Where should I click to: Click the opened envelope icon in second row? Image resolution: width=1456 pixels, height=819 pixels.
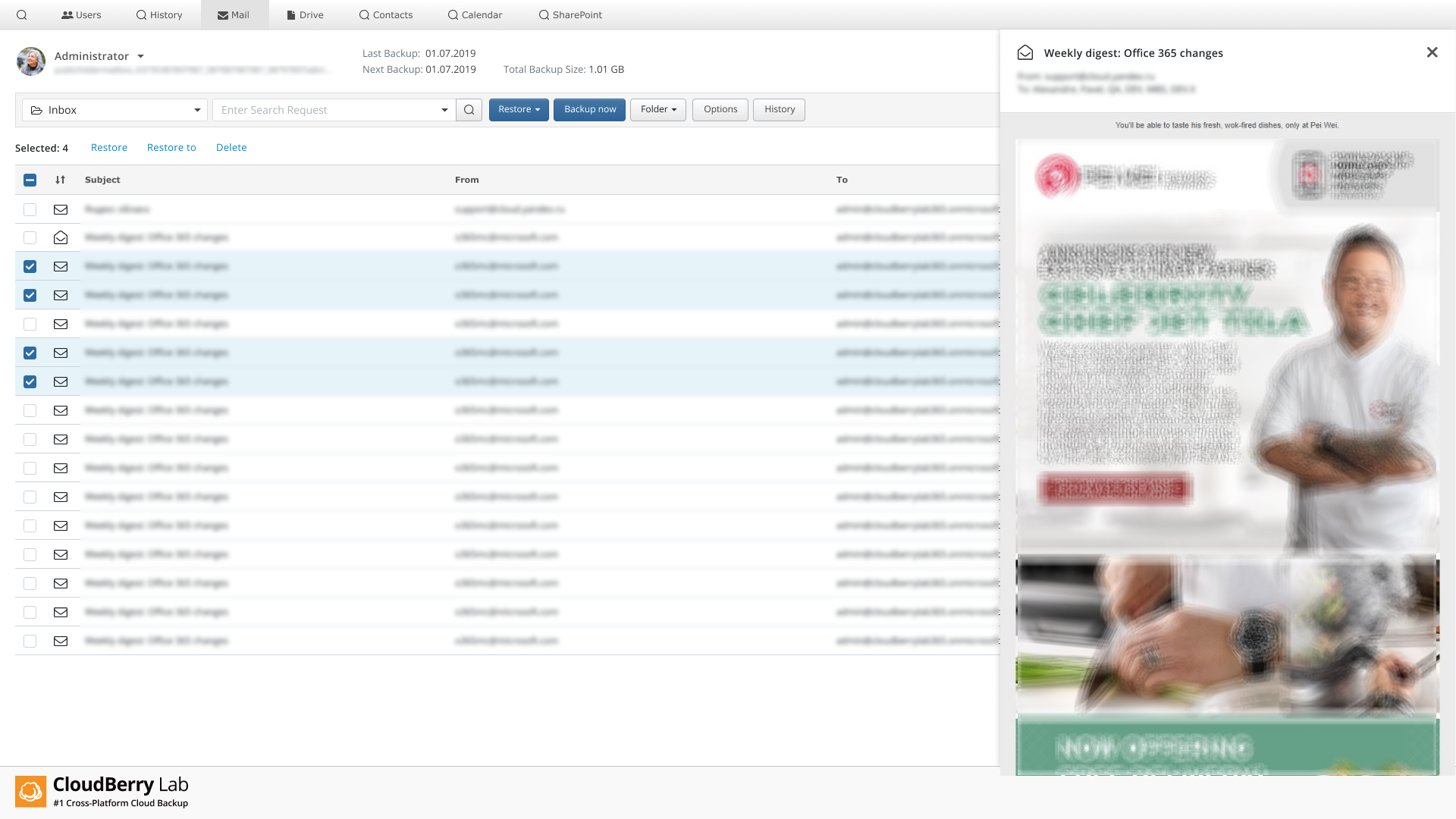coord(61,238)
